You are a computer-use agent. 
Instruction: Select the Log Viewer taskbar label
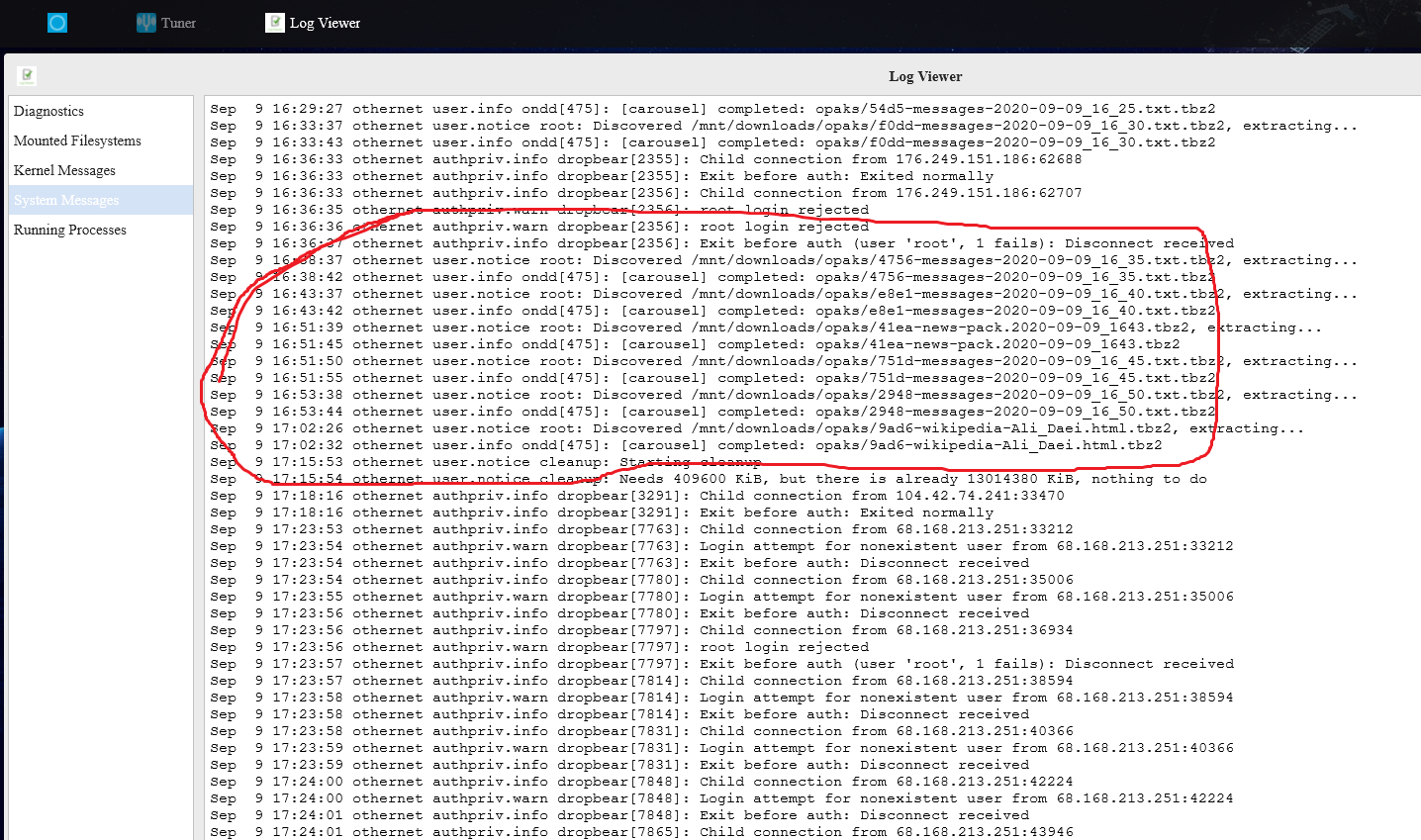325,23
